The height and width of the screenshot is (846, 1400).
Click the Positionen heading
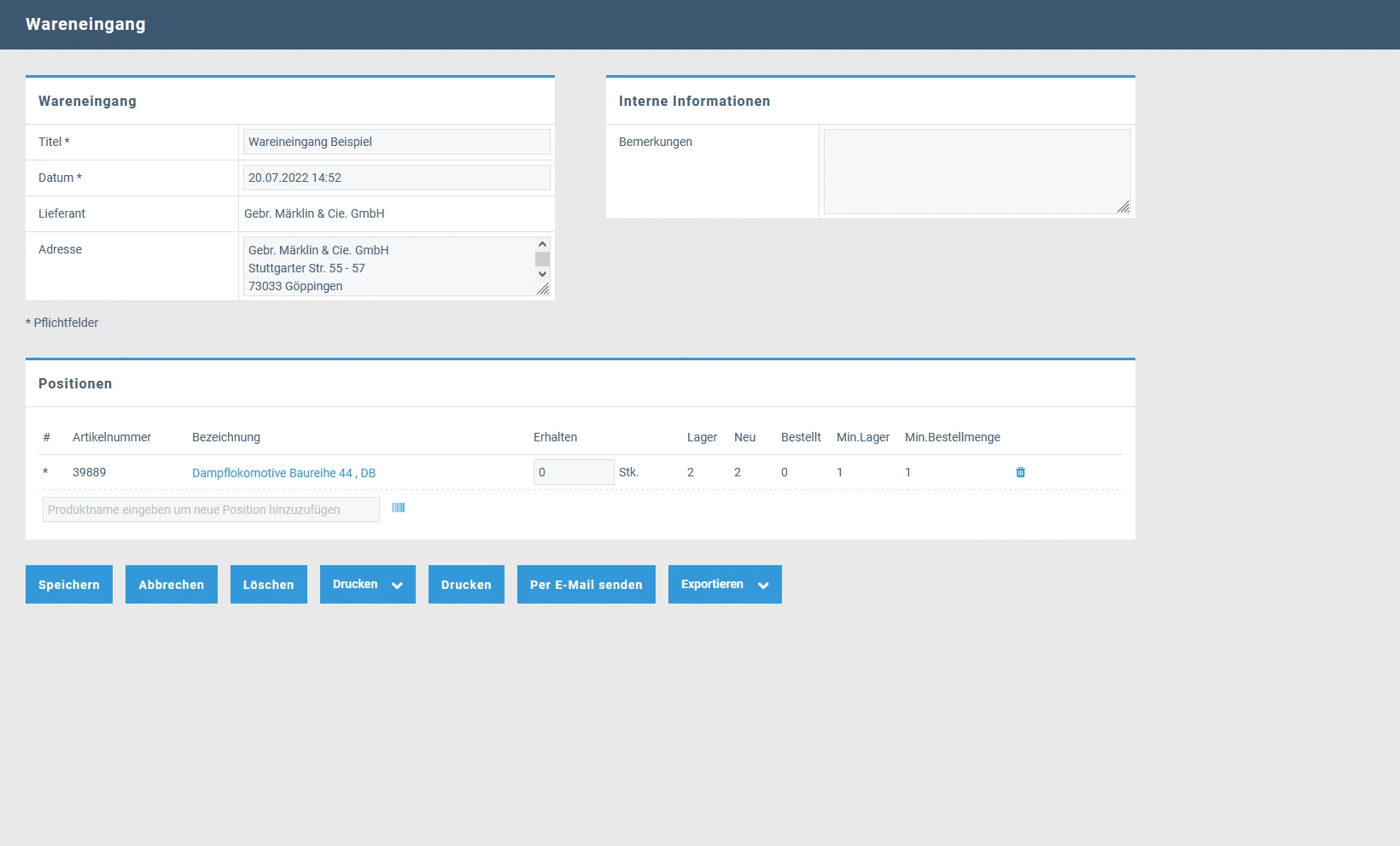[75, 383]
